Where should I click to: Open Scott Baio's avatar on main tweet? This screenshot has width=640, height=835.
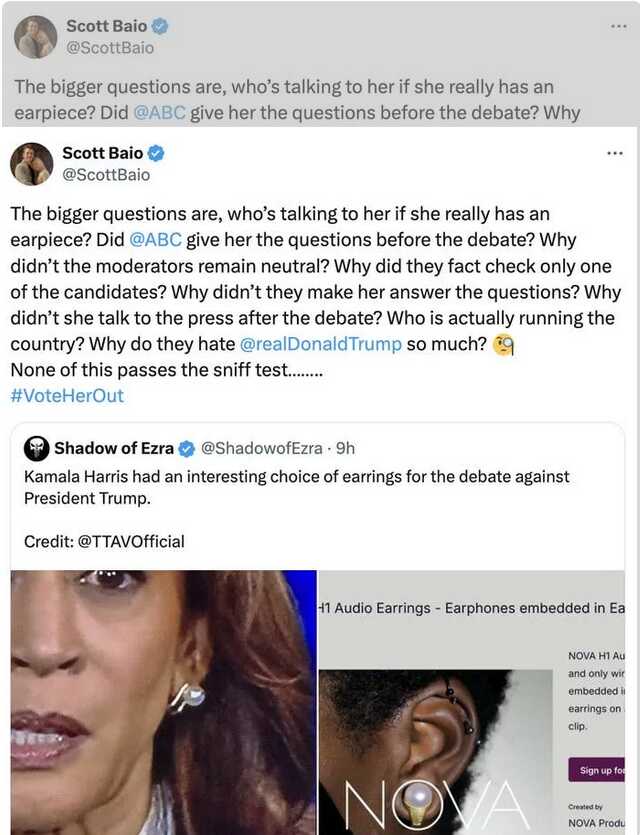click(32, 163)
